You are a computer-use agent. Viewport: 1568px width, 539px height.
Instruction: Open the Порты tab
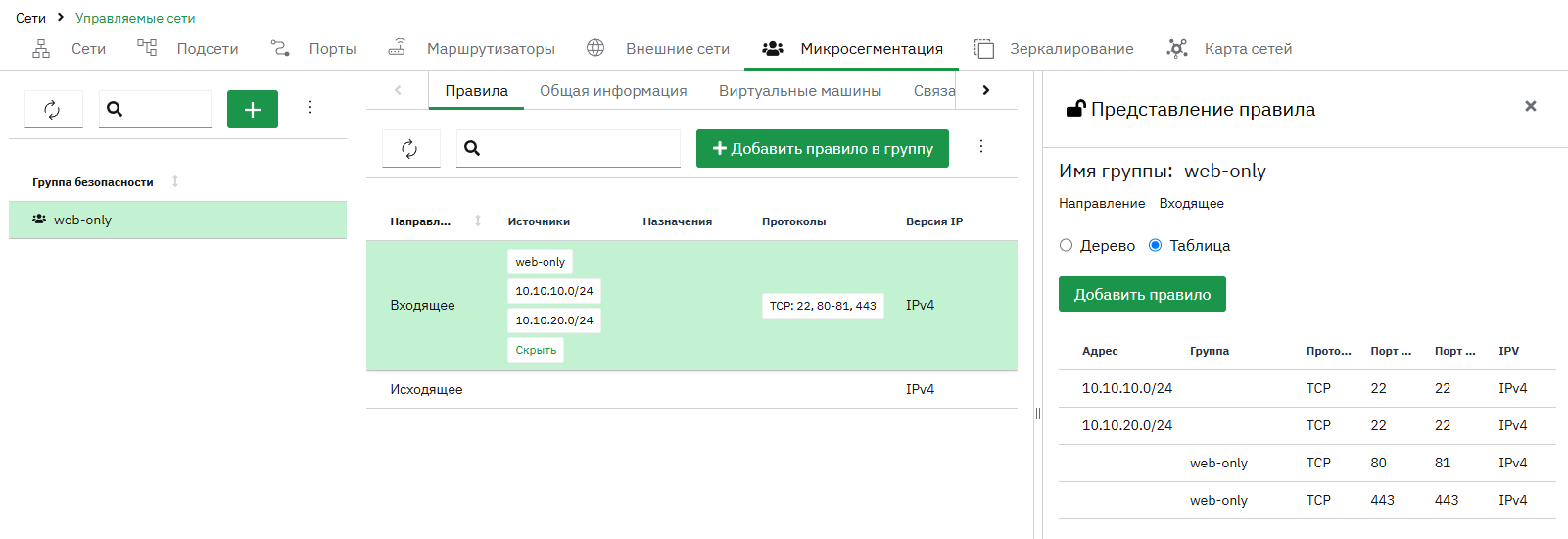pyautogui.click(x=313, y=49)
